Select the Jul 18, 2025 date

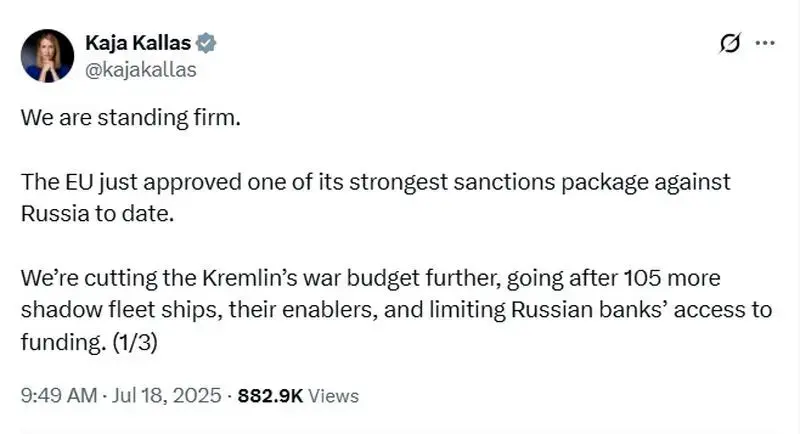coord(166,396)
